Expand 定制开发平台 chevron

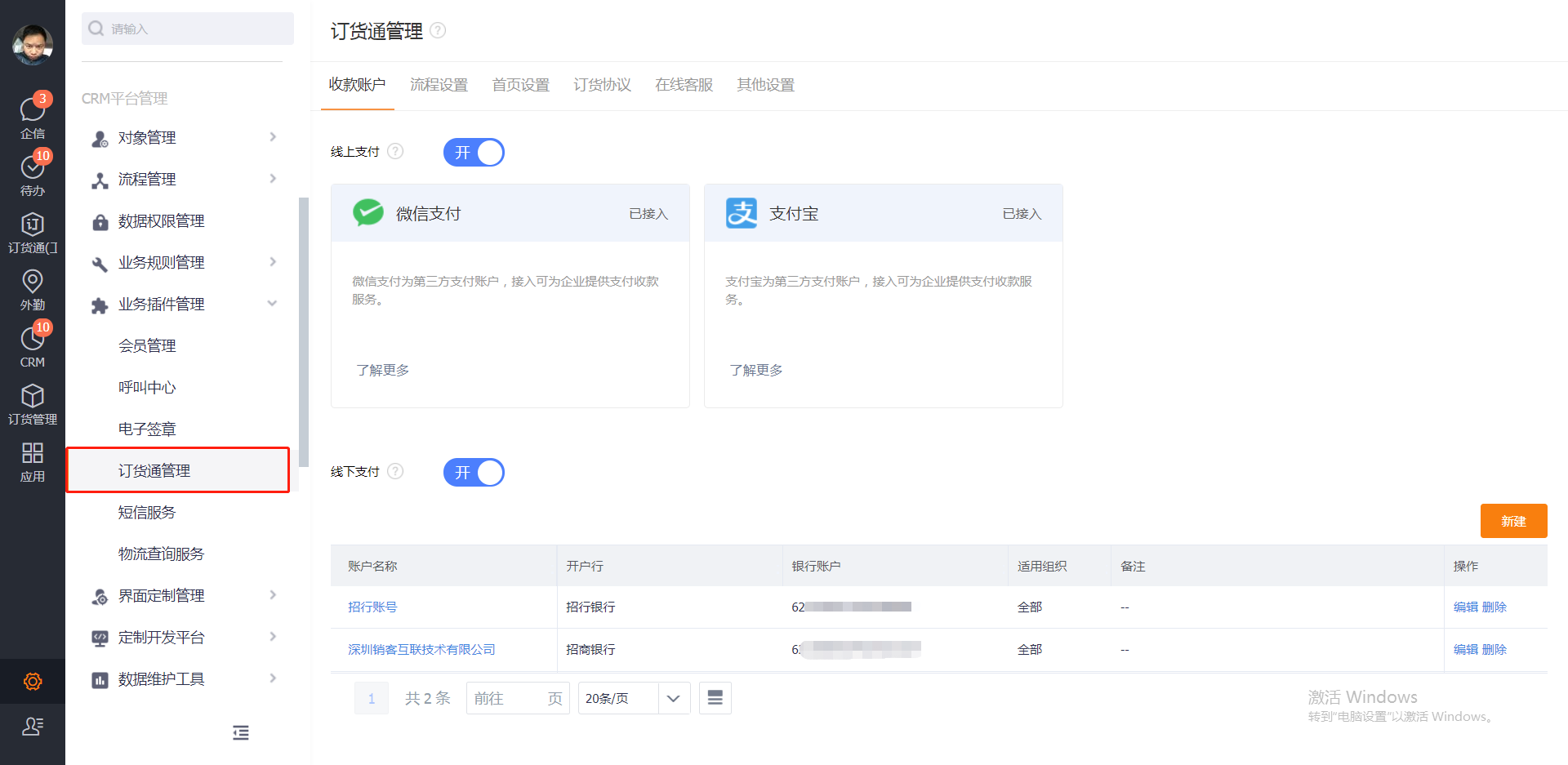click(x=273, y=637)
